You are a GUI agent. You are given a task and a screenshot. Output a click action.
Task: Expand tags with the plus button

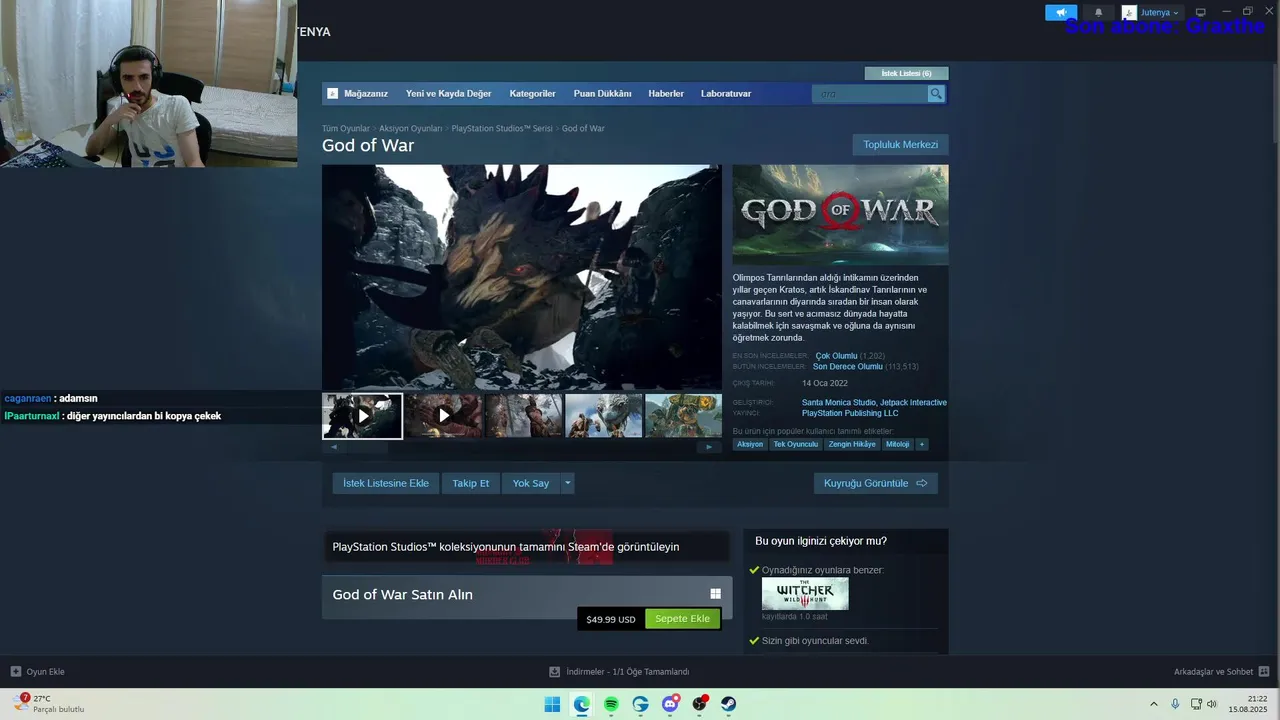(x=922, y=444)
